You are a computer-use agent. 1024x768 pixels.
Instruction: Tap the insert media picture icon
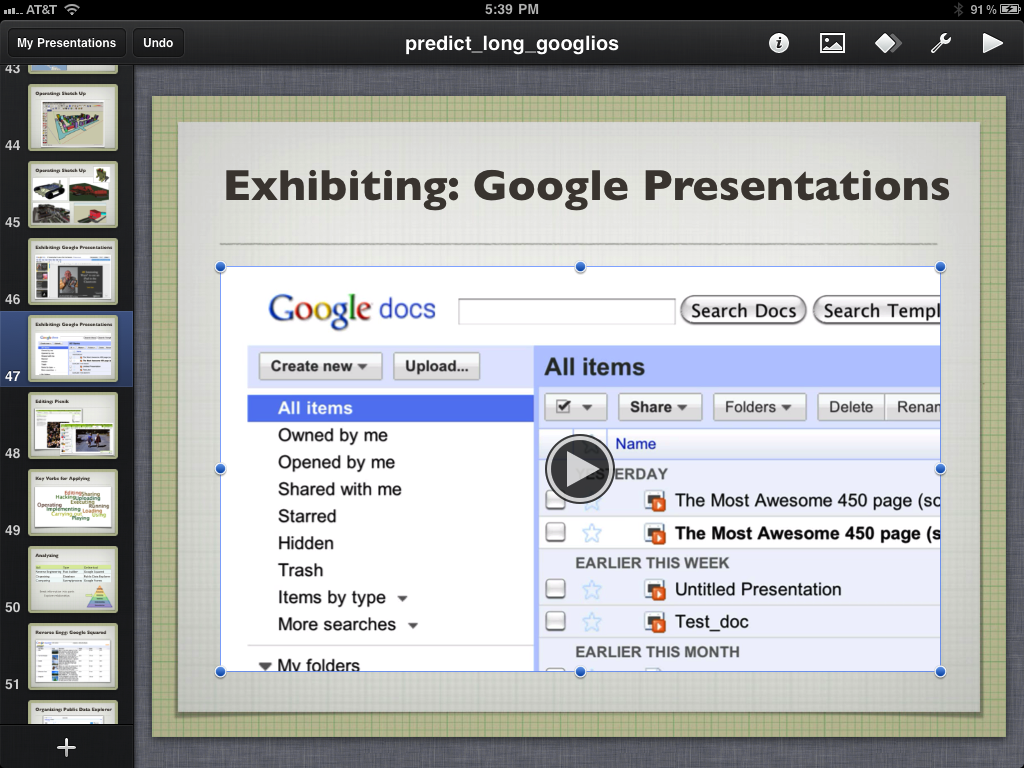[832, 43]
